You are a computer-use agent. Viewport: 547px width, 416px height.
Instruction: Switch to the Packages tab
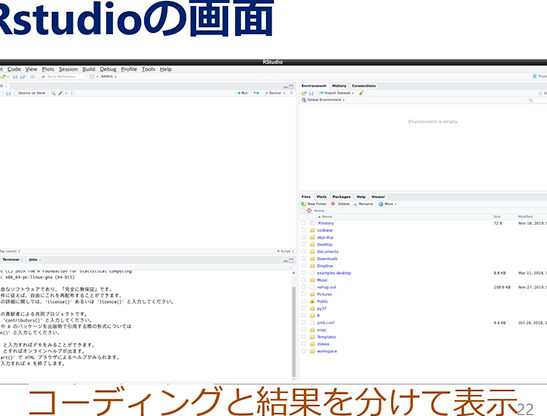coord(341,197)
